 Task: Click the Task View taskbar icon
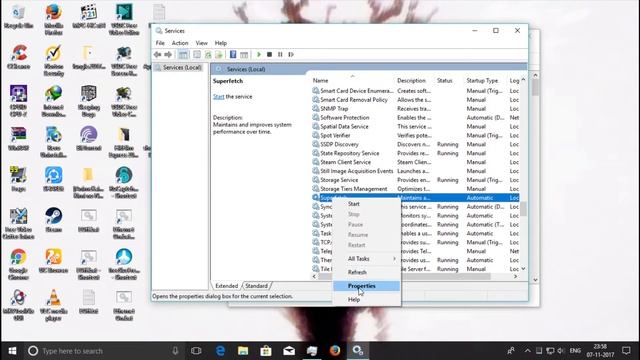pos(196,351)
